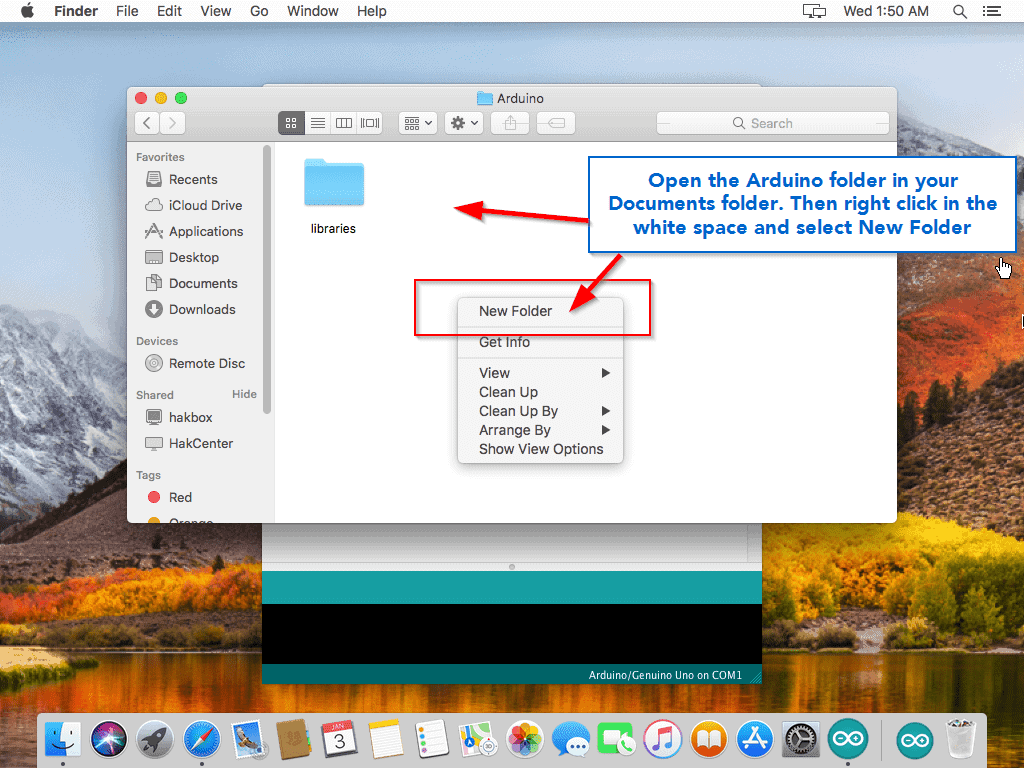Open the Window menu
Image resolution: width=1024 pixels, height=768 pixels.
[x=313, y=11]
